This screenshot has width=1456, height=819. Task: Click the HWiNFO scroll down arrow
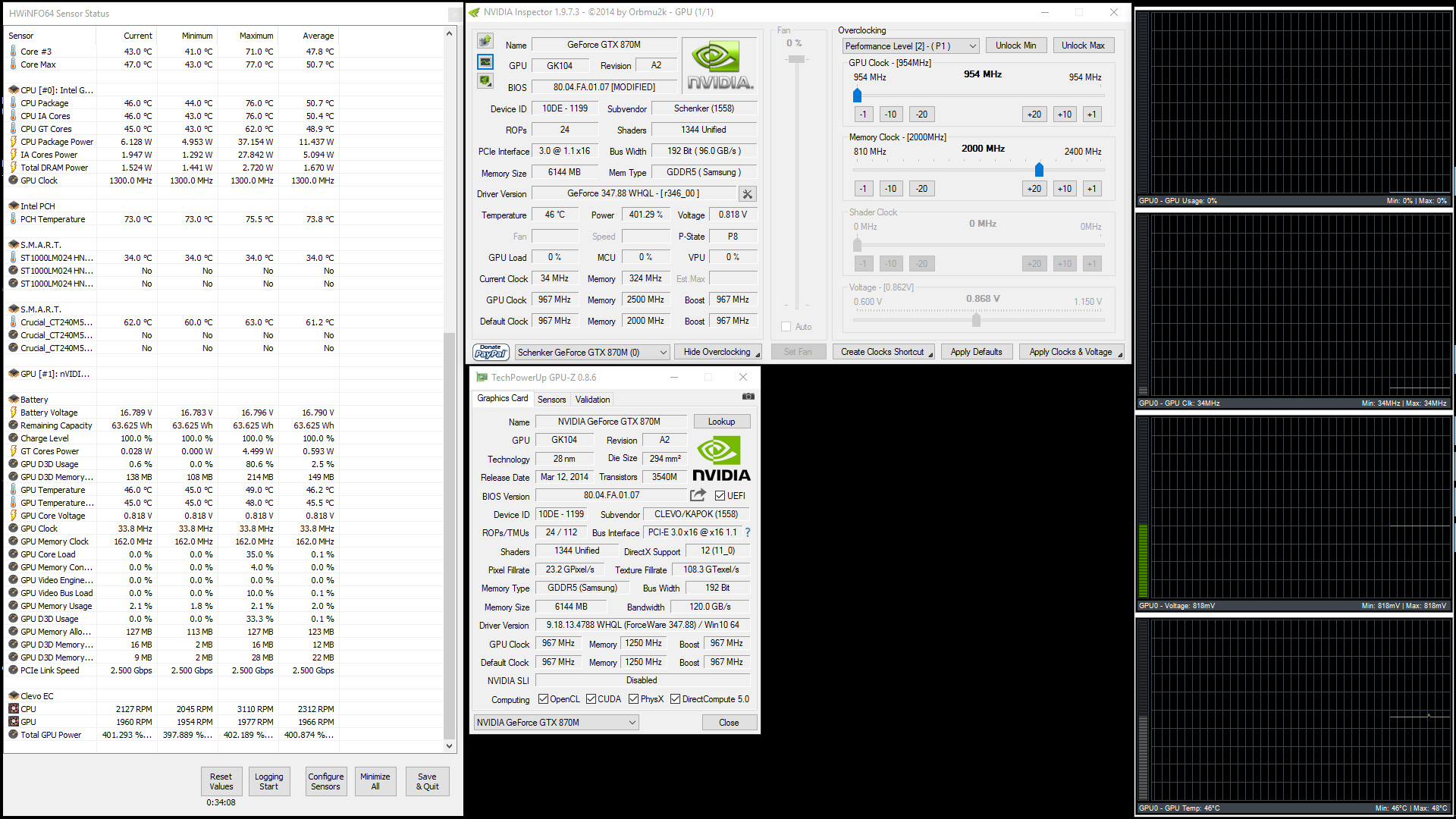coord(449,746)
